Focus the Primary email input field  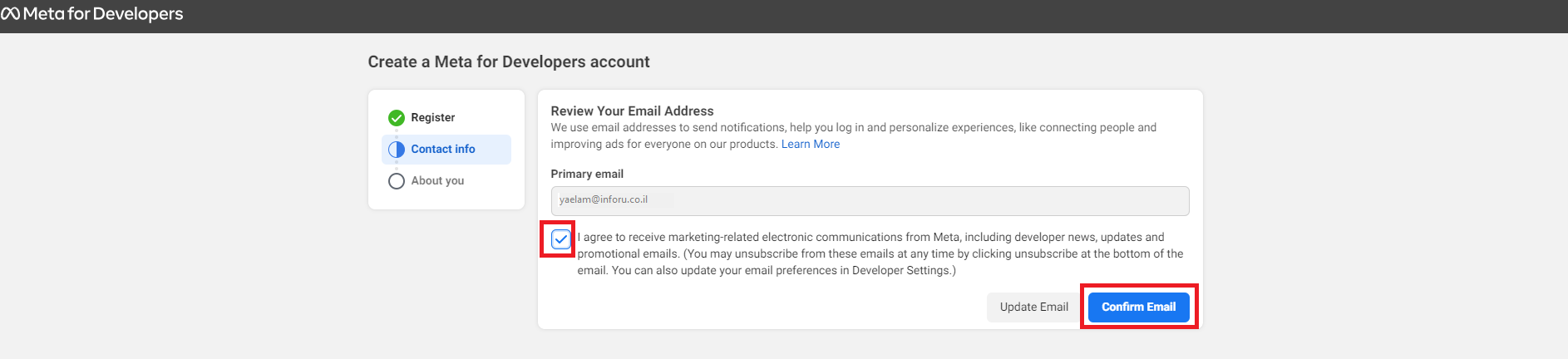click(x=870, y=200)
